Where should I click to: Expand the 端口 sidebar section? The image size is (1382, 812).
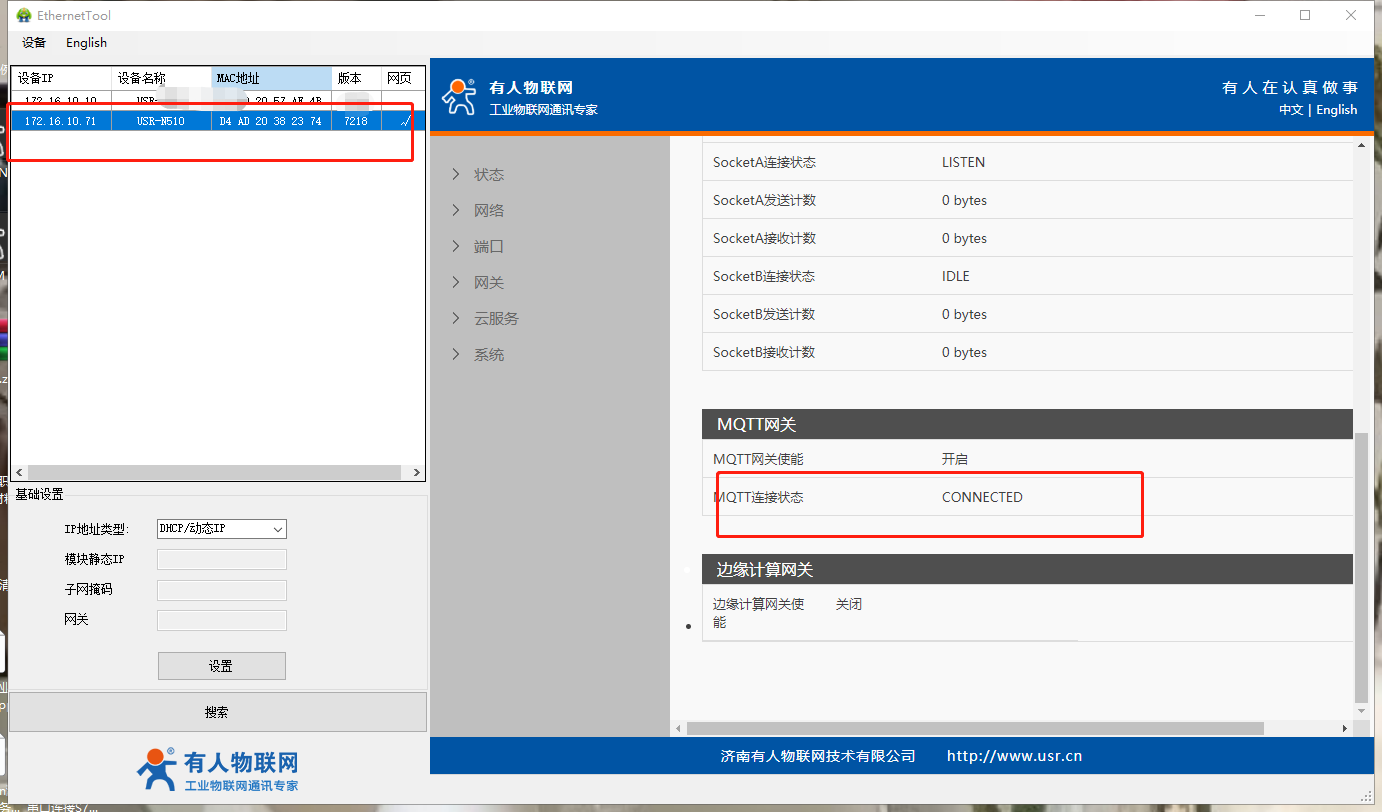click(x=488, y=247)
